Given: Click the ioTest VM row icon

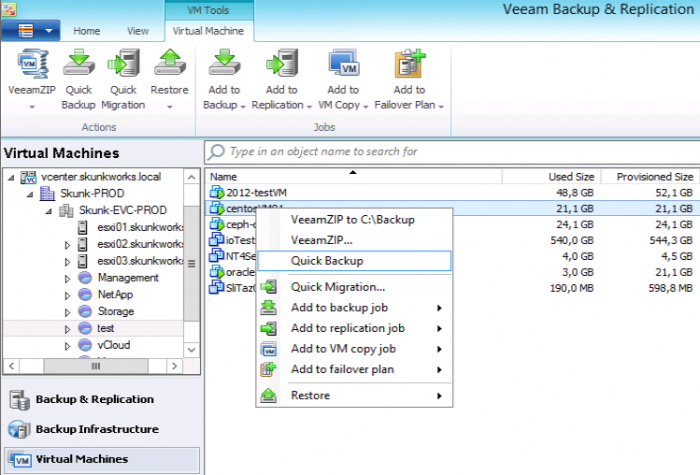Looking at the screenshot, I should coord(217,240).
